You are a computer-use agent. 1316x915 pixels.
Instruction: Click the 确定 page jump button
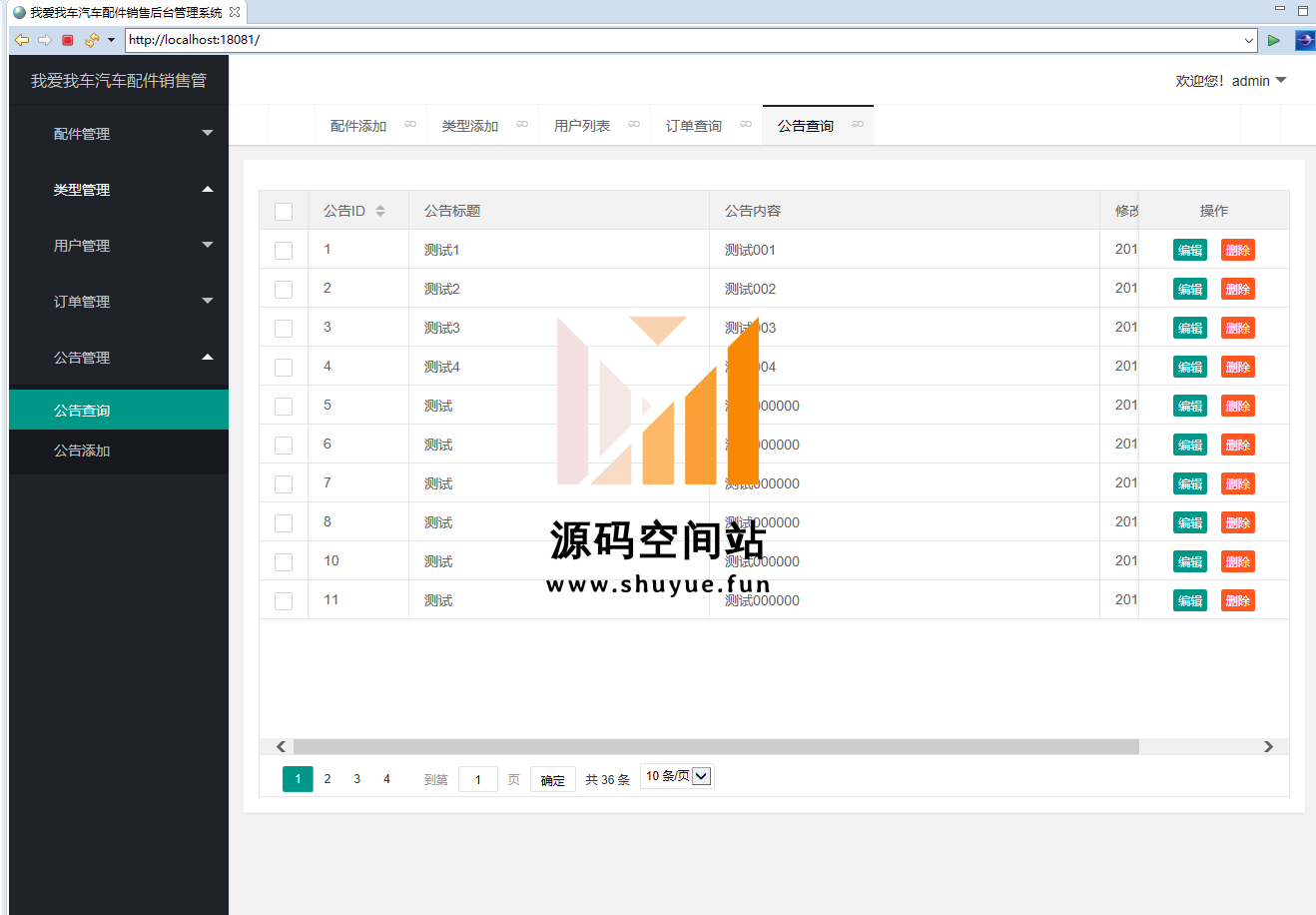coord(553,780)
